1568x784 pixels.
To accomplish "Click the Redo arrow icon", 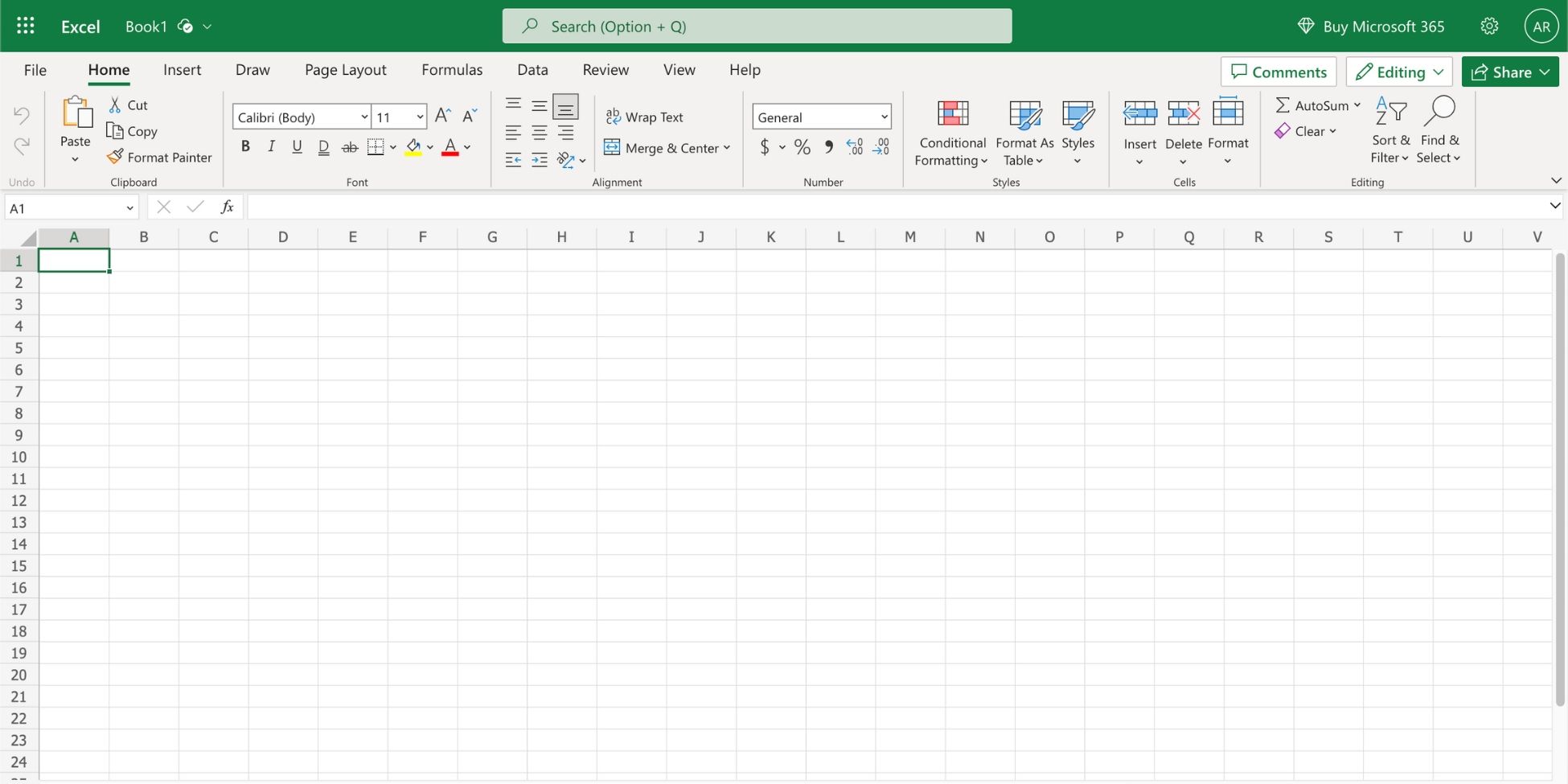I will [x=22, y=146].
